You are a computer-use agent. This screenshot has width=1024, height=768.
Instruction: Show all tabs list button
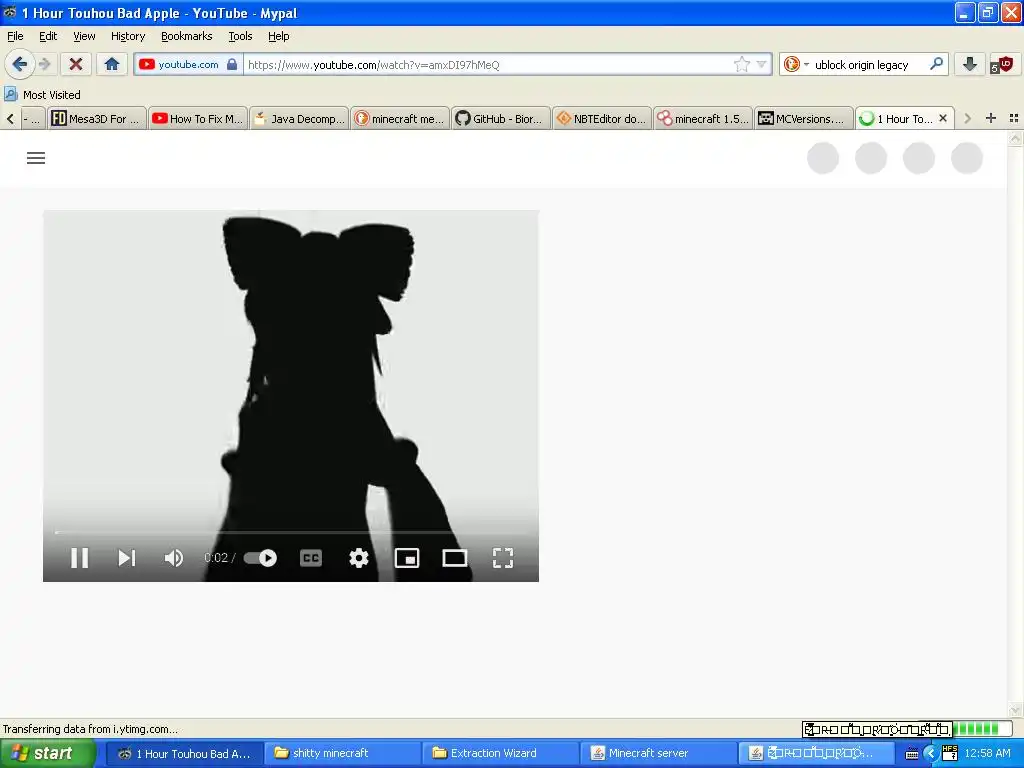coord(1014,118)
